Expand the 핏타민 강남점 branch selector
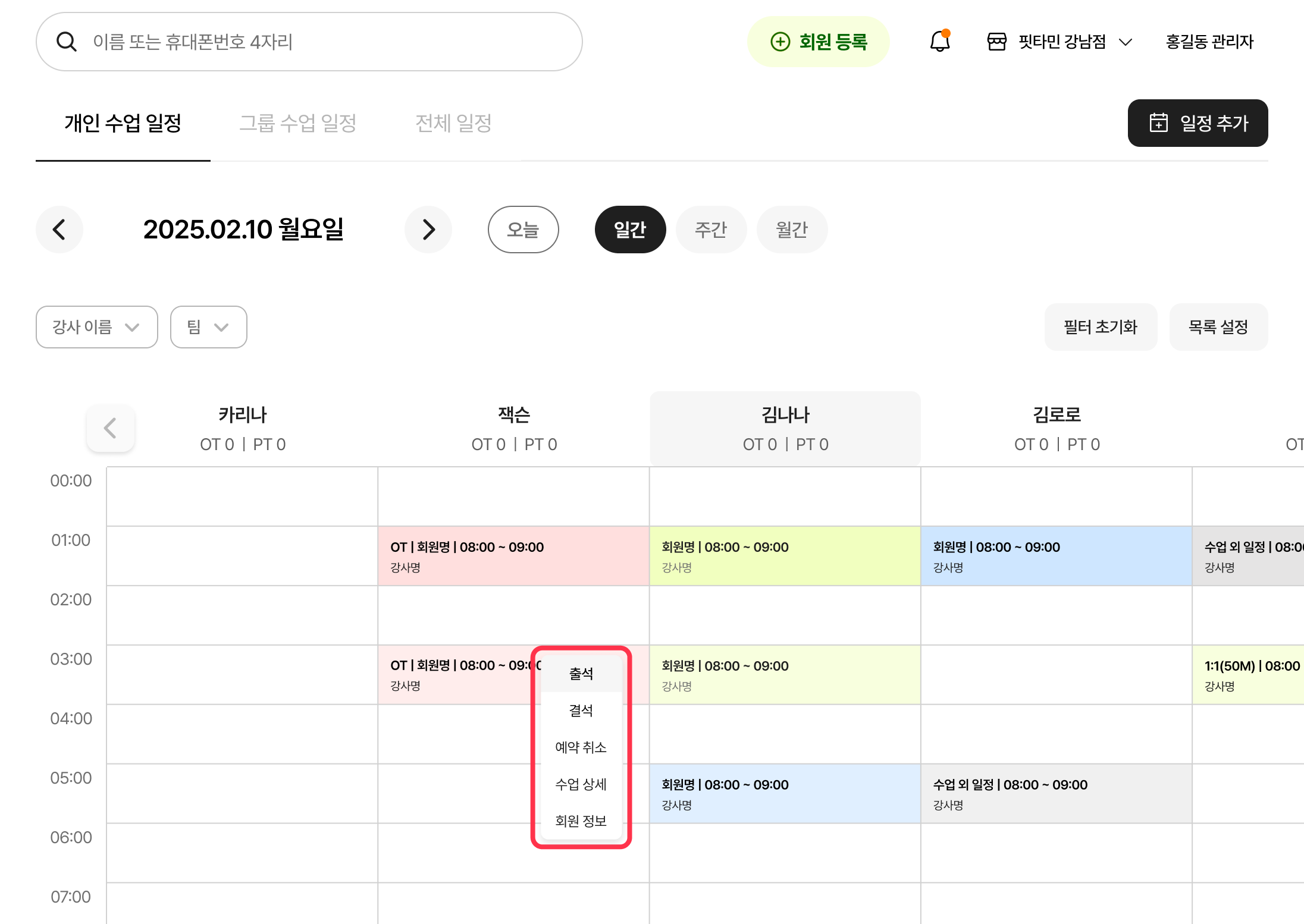This screenshot has height=924, width=1304. [x=1125, y=42]
